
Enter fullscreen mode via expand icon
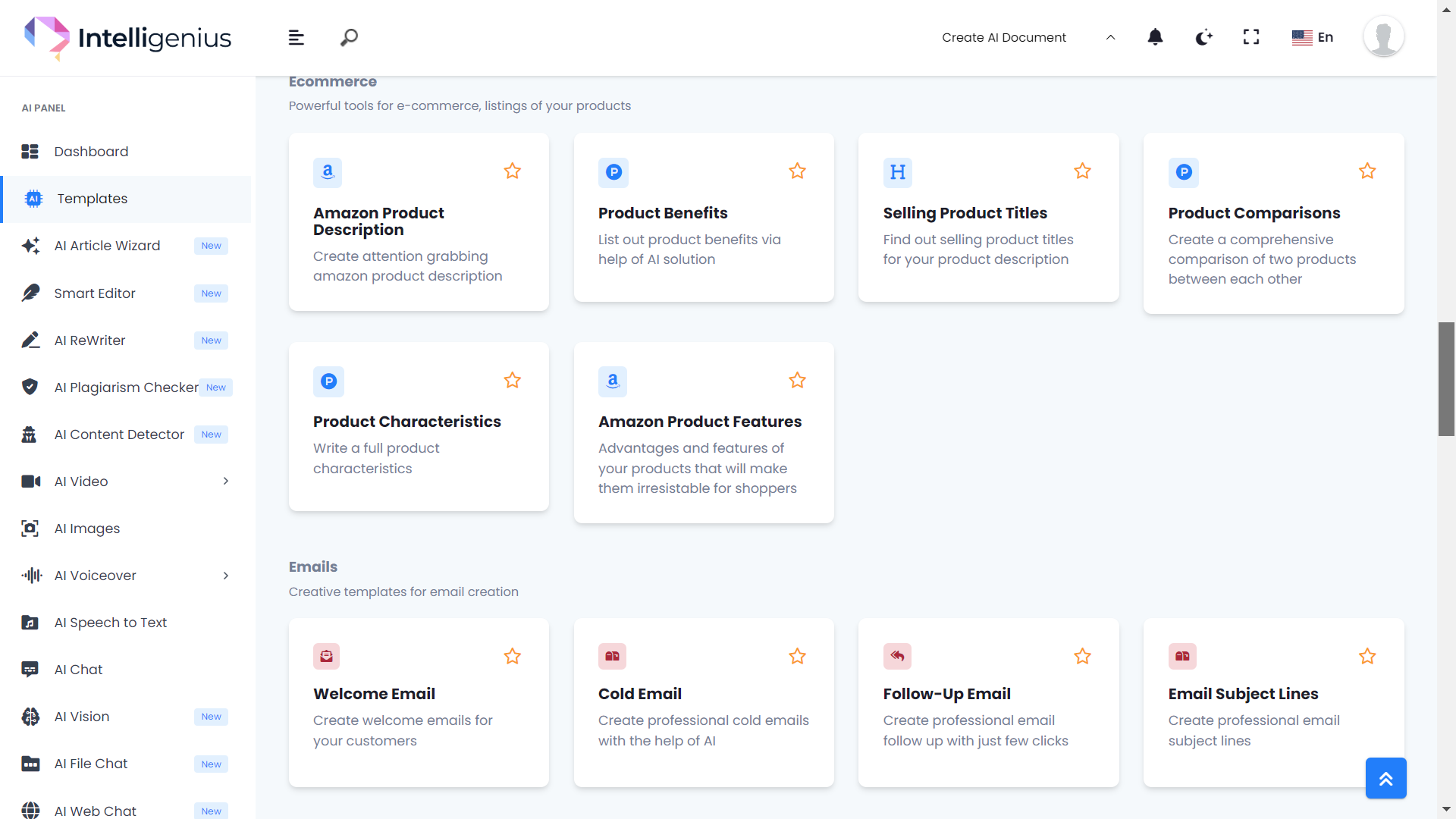1251,37
